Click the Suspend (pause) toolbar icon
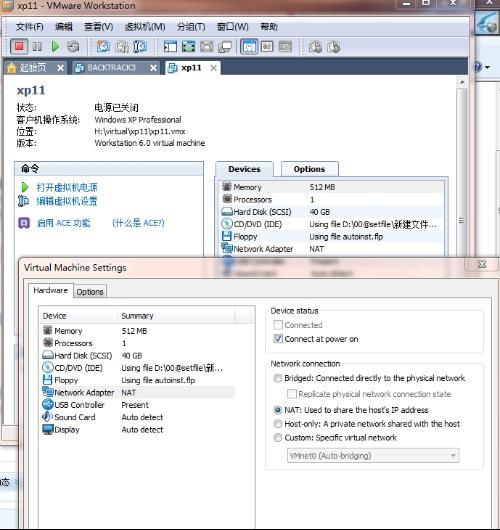 point(37,46)
